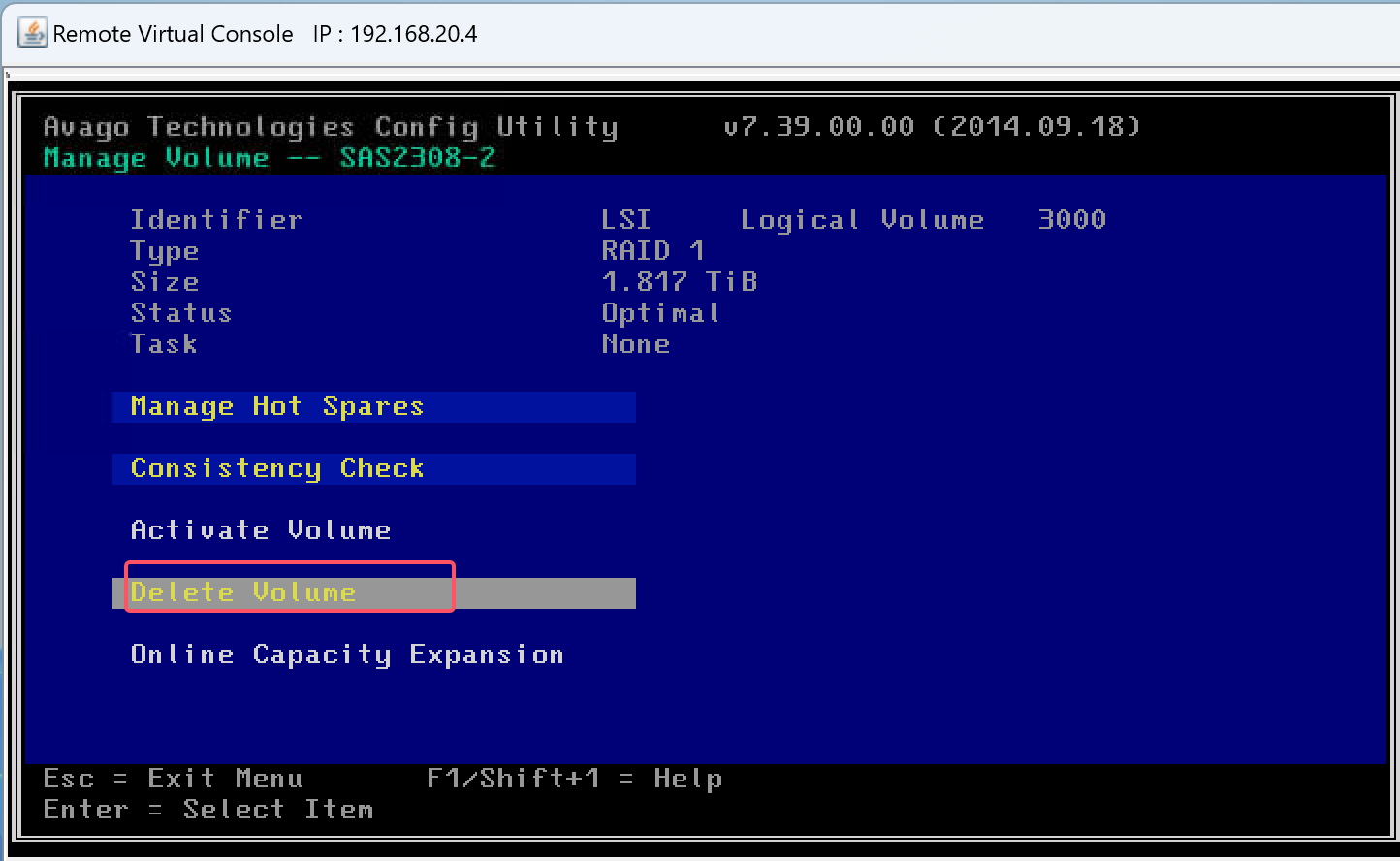The height and width of the screenshot is (861, 1400).
Task: Click the version text v7.39.00.00
Action: [x=819, y=126]
